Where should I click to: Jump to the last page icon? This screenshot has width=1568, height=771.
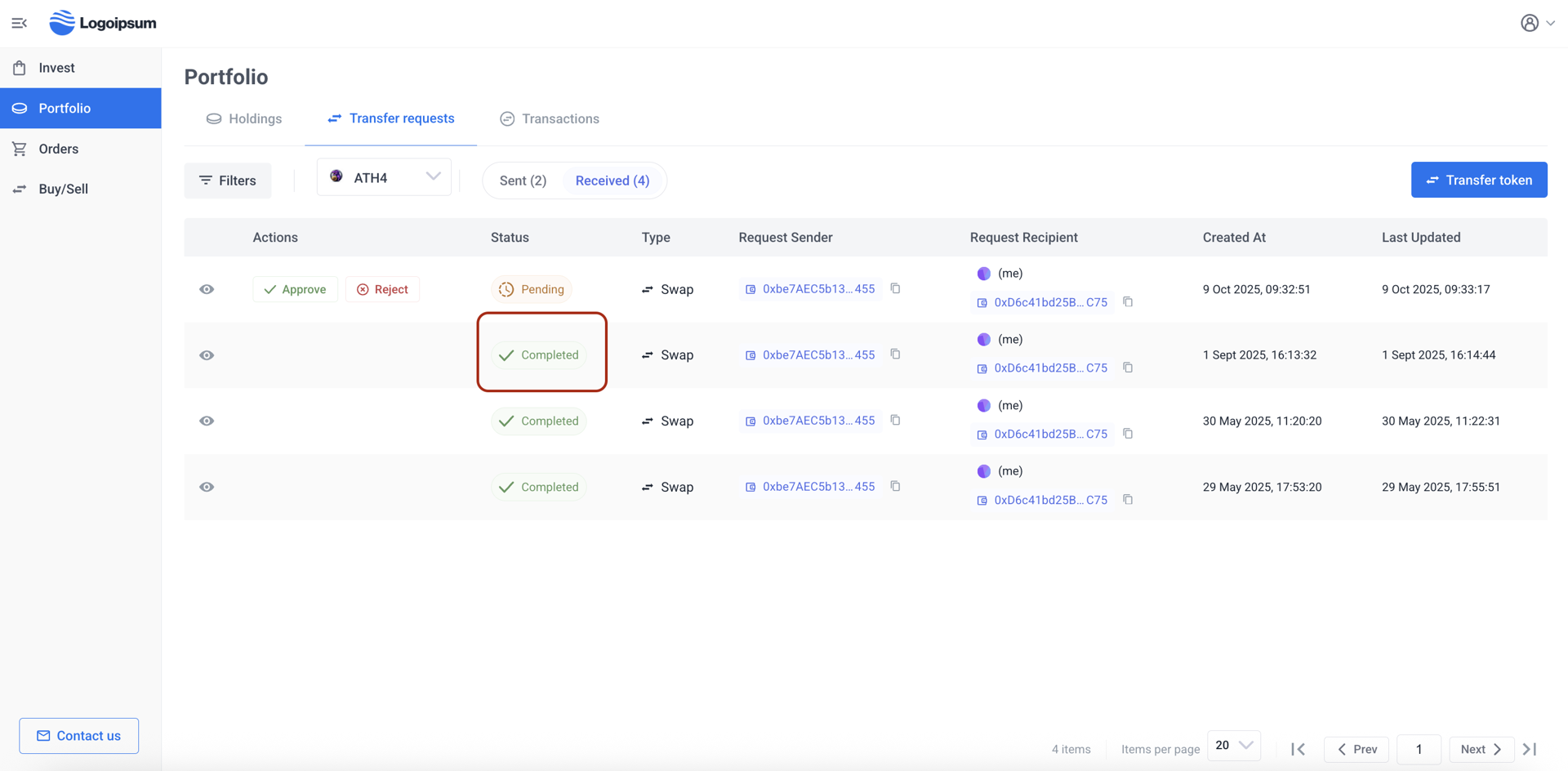(1530, 749)
